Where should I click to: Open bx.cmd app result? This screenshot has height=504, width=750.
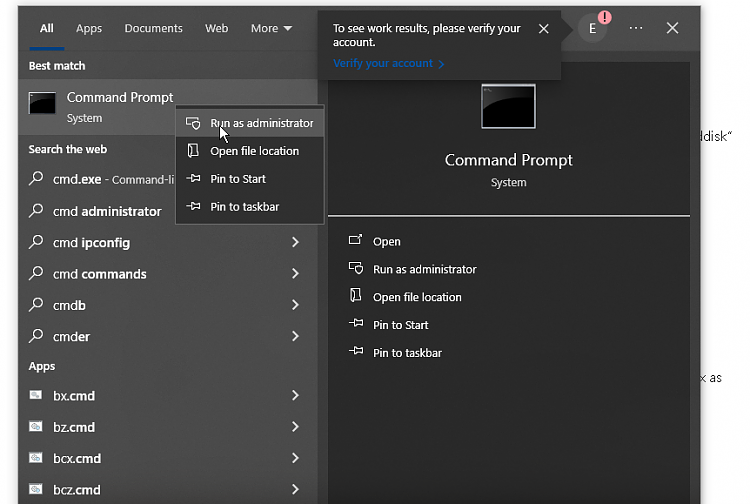pos(168,395)
